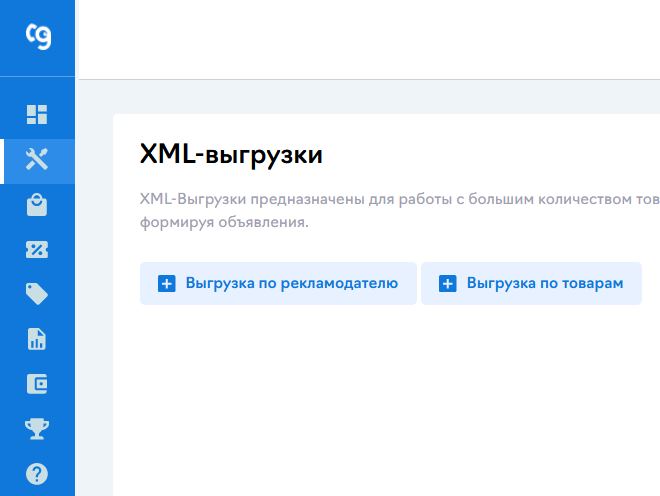Open help via question mark icon
The image size is (660, 496).
(x=37, y=474)
